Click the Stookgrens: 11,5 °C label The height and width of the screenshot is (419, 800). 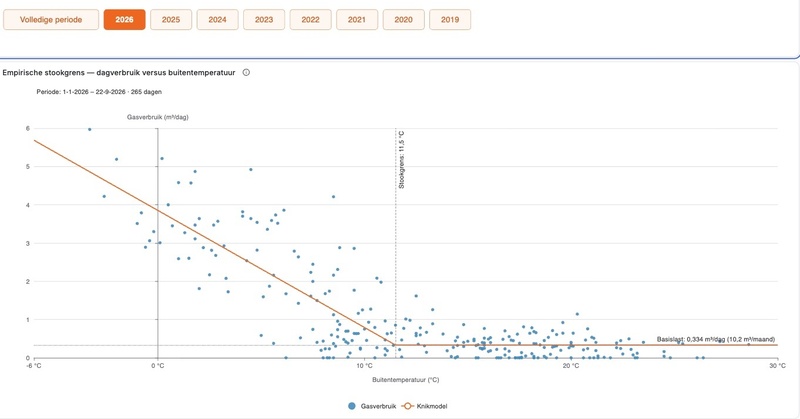(x=402, y=160)
